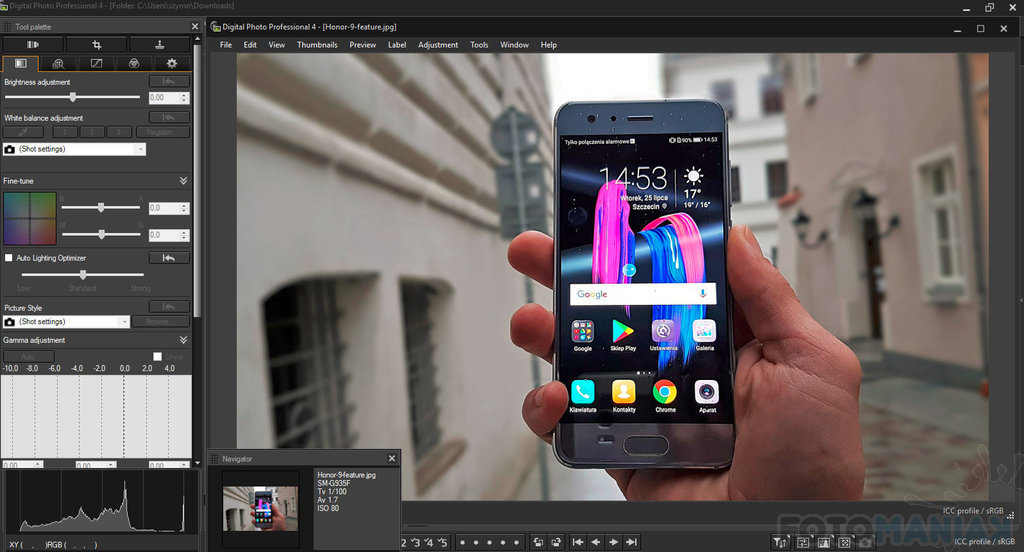Click the Auto button under Gamma adjustment
Screen dimensions: 1024x552
click(x=29, y=357)
